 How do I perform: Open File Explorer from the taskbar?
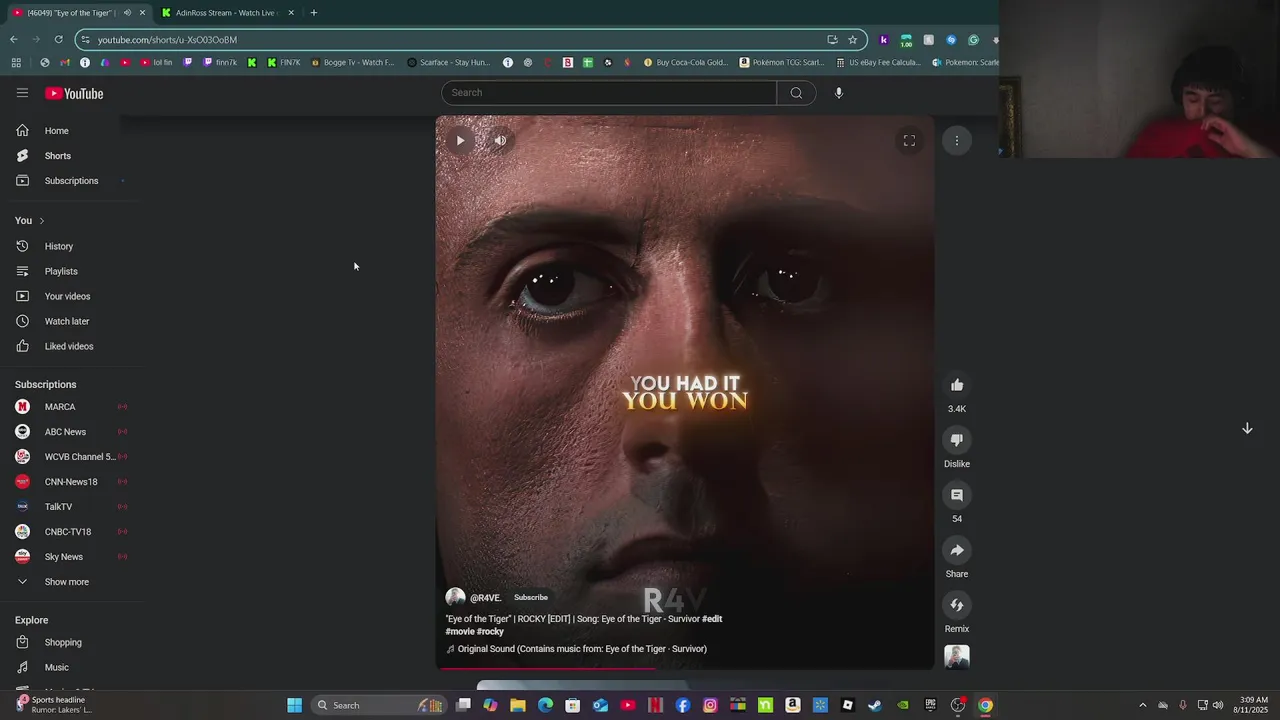click(517, 705)
